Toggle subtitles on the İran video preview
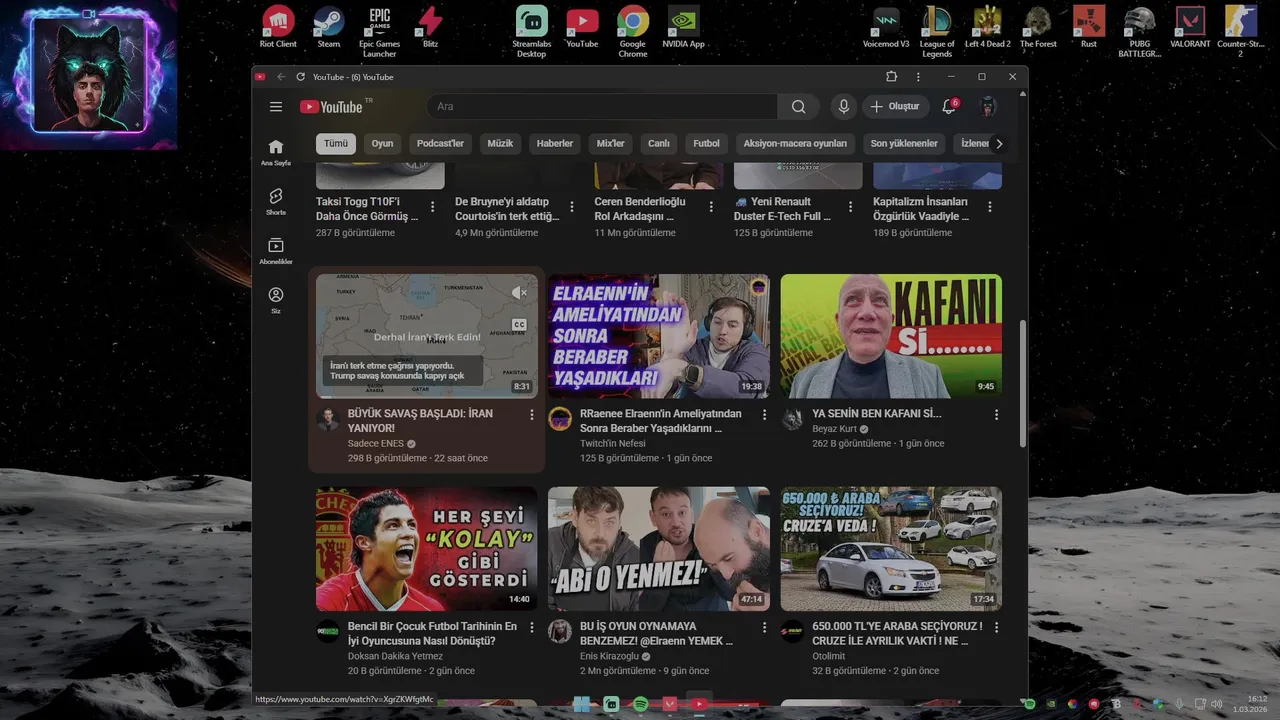 519,324
